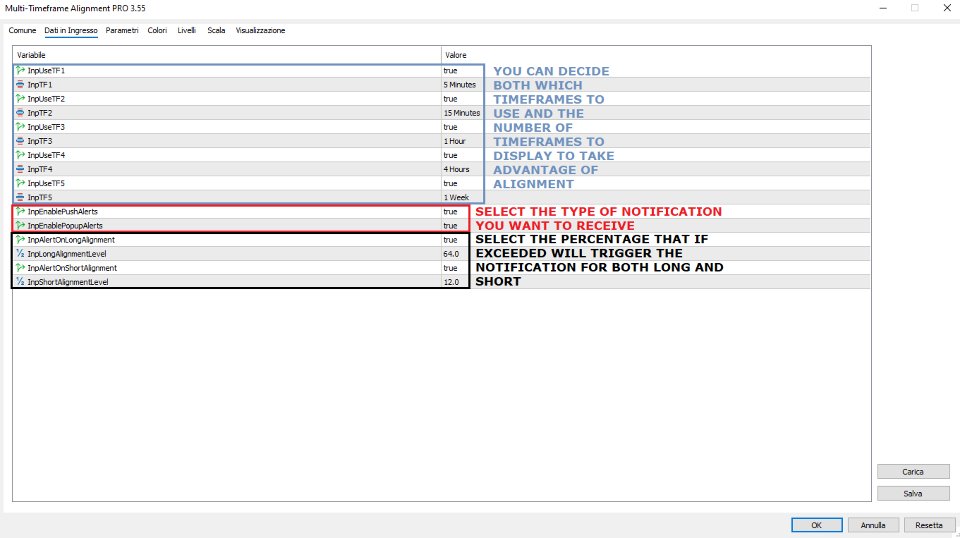The width and height of the screenshot is (960, 538).
Task: Click the icon beside InpEnablePopupAlerts
Action: [x=20, y=225]
